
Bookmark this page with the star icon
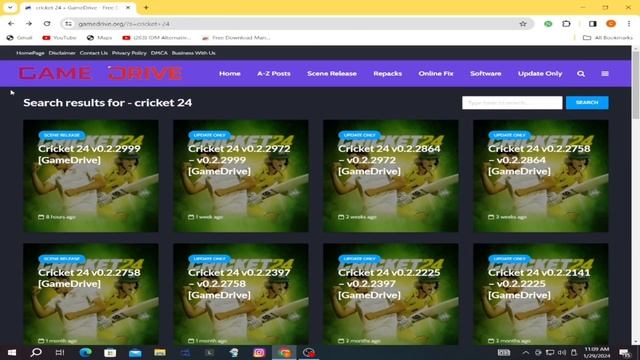(x=523, y=24)
